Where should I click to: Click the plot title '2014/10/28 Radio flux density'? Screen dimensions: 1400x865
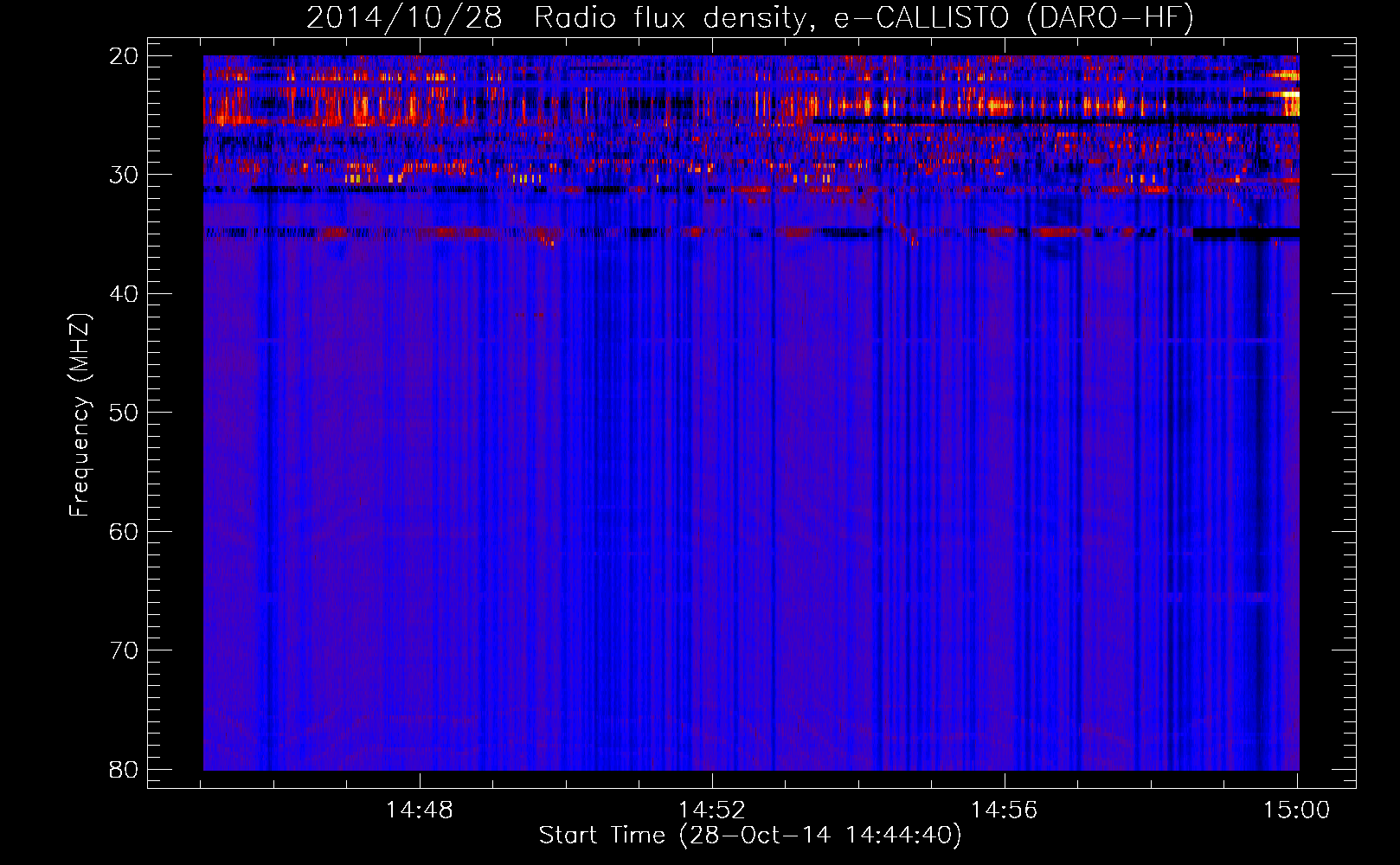[x=557, y=18]
